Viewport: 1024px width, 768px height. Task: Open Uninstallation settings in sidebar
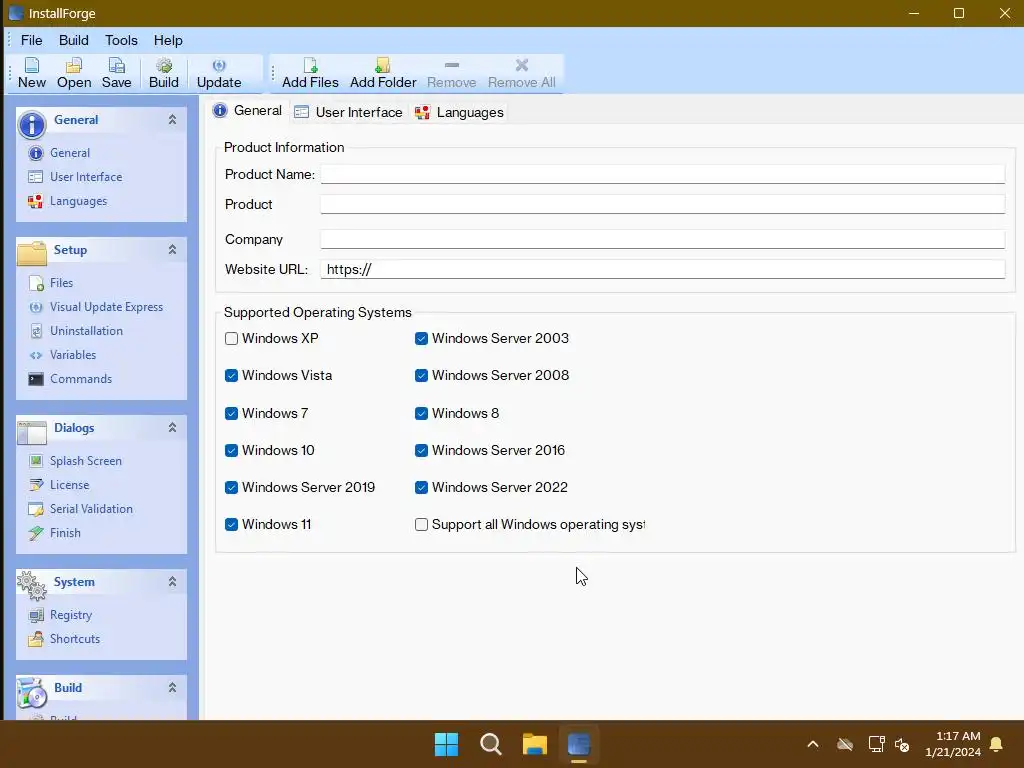86,331
